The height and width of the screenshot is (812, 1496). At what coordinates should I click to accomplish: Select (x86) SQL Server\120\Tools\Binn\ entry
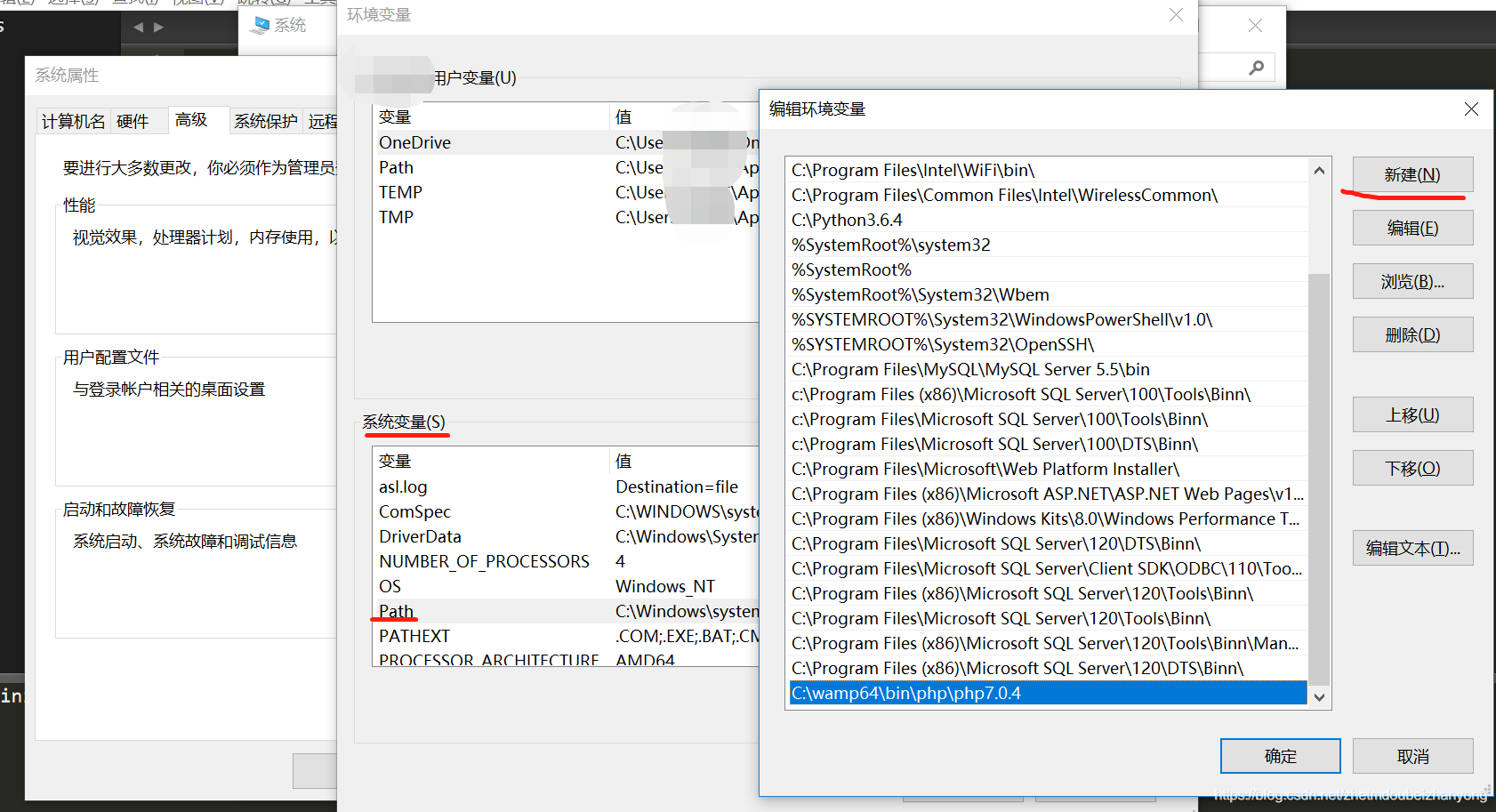[x=1048, y=593]
